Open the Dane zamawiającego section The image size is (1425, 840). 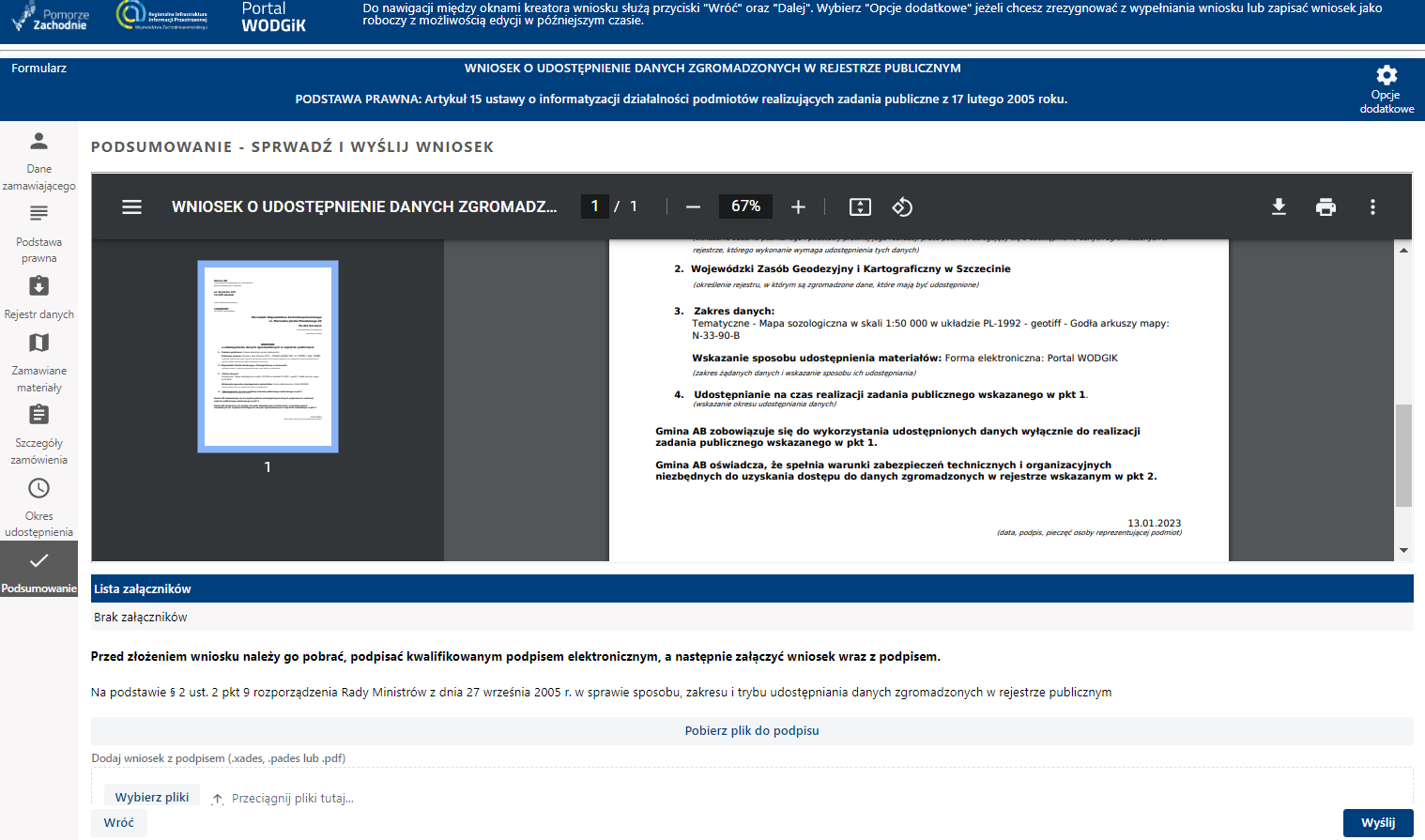click(x=38, y=160)
